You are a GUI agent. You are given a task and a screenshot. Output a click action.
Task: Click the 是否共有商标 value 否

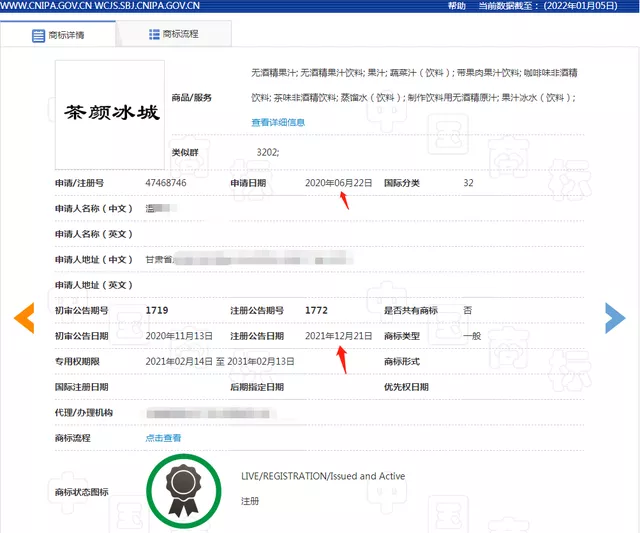click(467, 310)
